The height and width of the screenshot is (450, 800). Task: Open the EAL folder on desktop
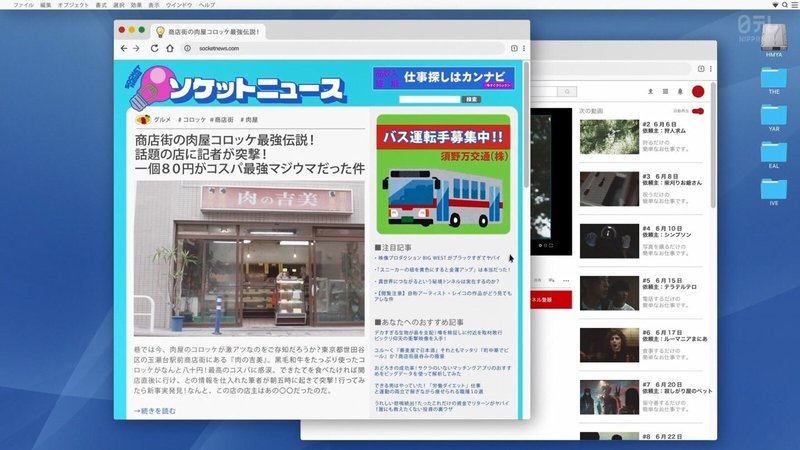pyautogui.click(x=774, y=152)
